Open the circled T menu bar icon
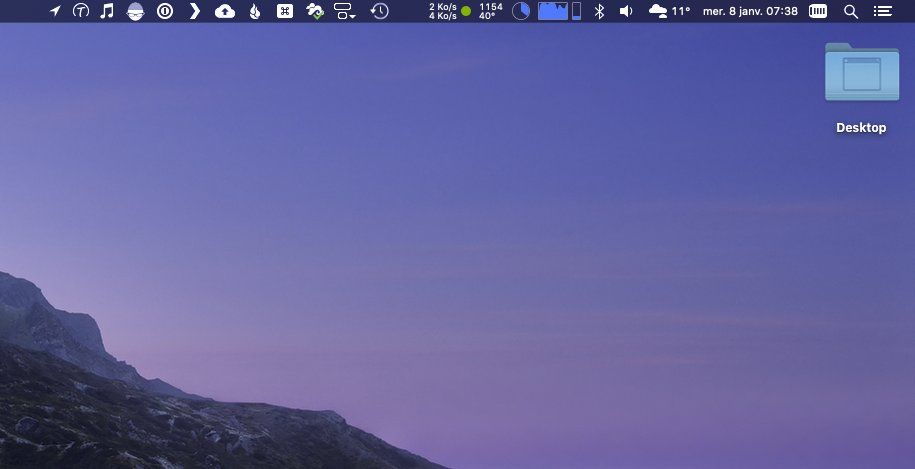 coord(81,11)
